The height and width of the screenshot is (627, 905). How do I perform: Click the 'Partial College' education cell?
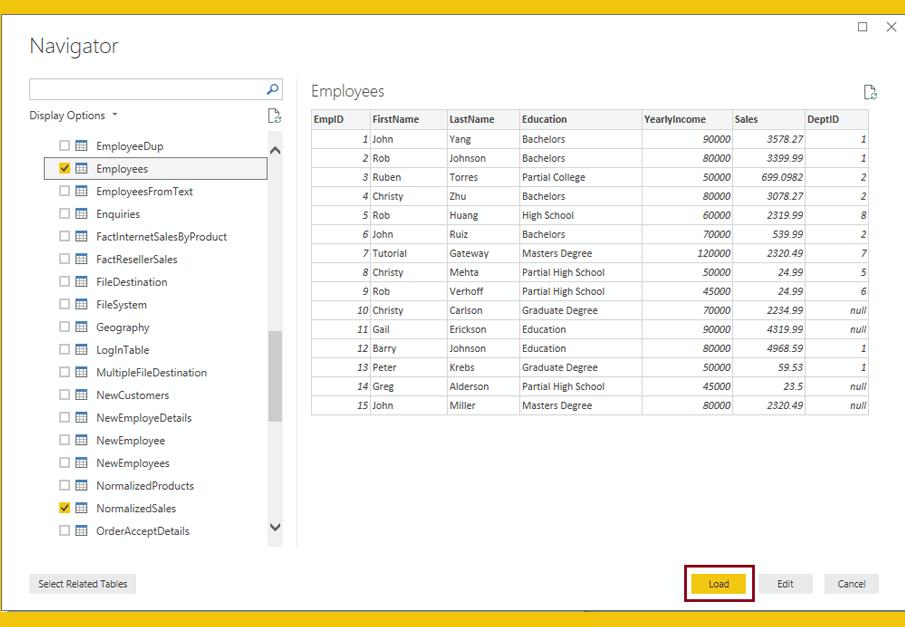click(x=581, y=177)
